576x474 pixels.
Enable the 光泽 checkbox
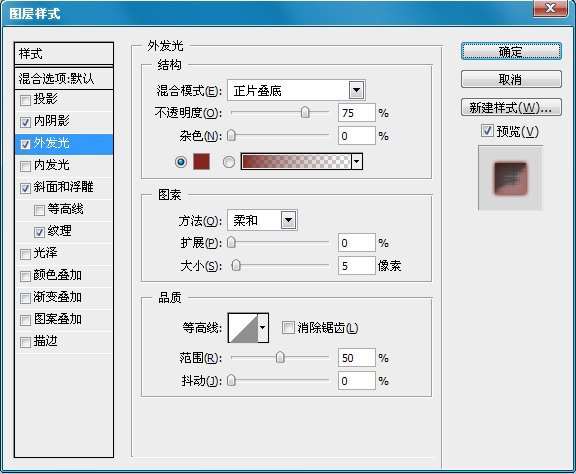click(x=25, y=254)
